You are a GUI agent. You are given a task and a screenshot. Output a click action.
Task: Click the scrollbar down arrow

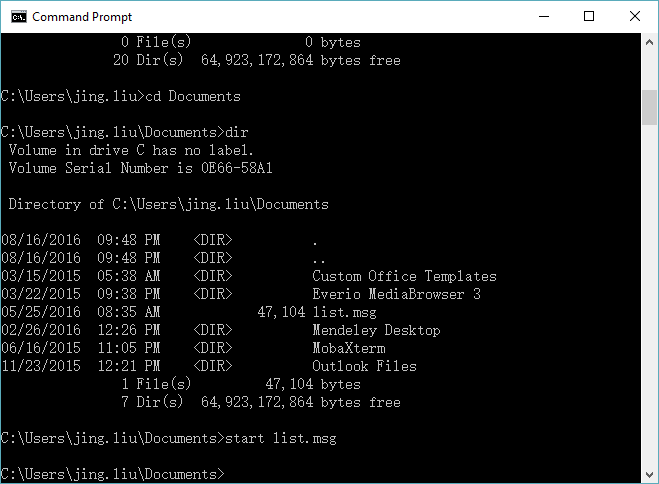(649, 475)
